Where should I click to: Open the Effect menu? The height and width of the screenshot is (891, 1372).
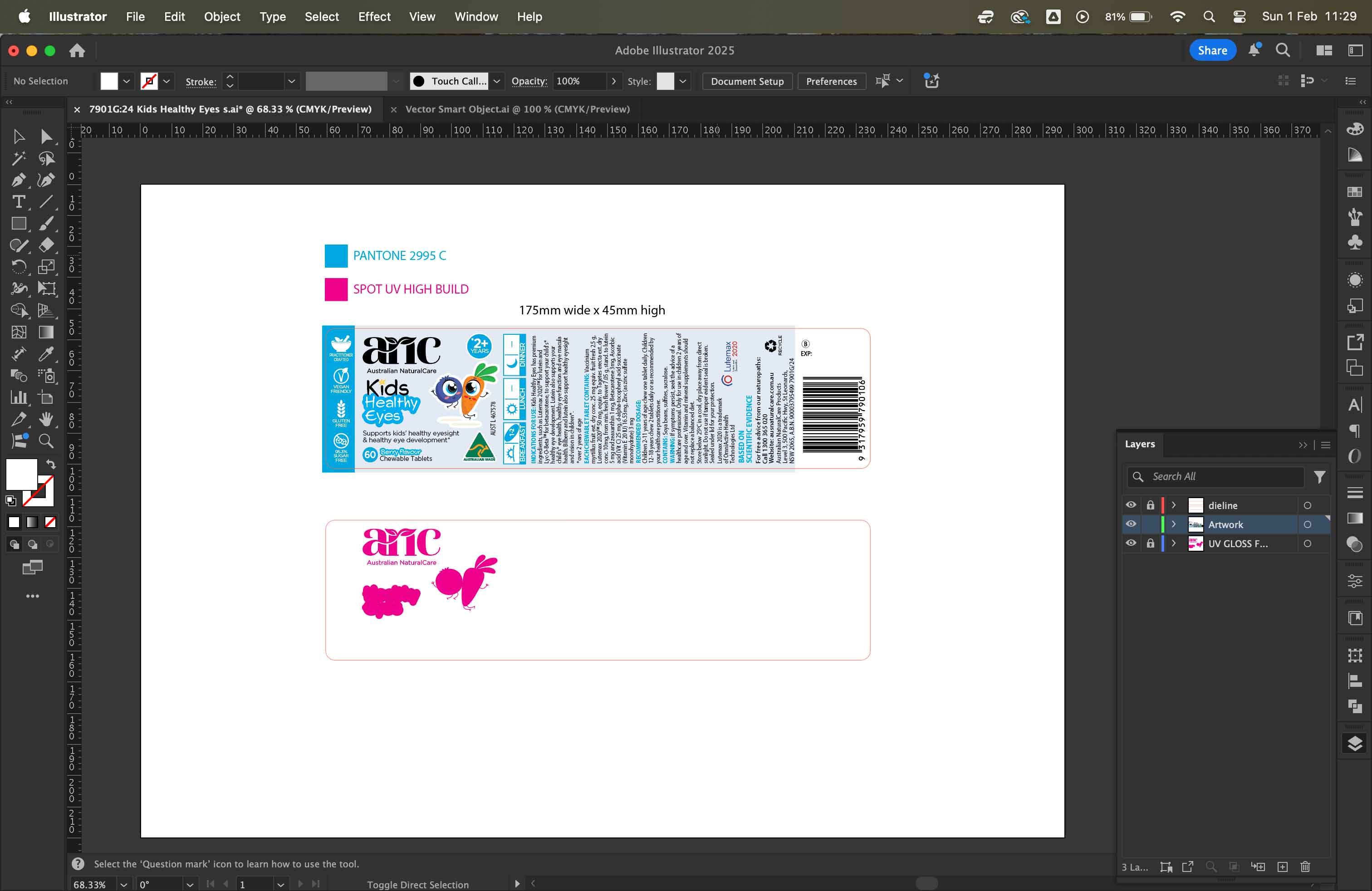(x=373, y=17)
